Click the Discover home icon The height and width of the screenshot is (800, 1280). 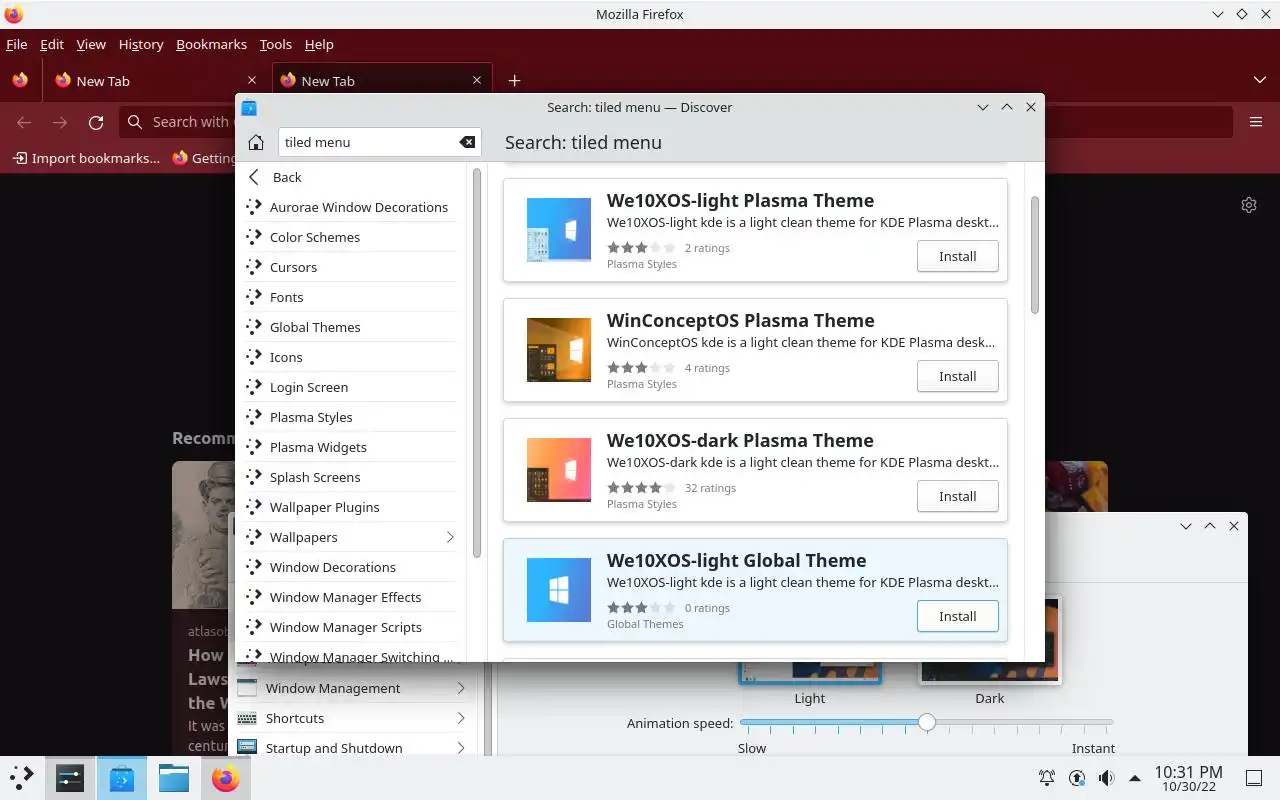(256, 142)
